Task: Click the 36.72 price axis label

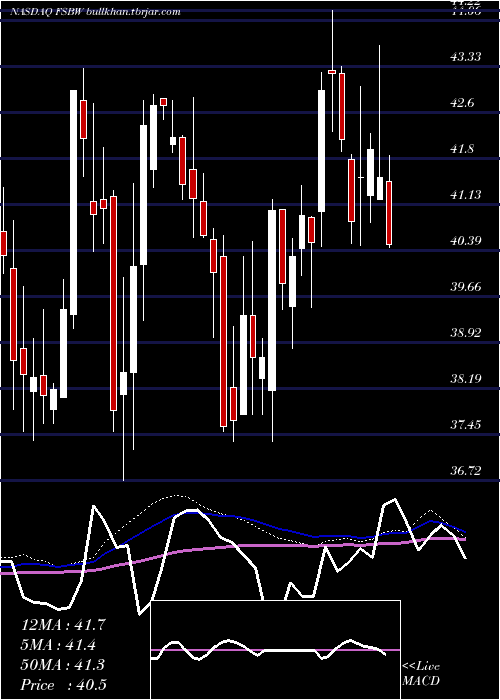Action: click(x=465, y=470)
